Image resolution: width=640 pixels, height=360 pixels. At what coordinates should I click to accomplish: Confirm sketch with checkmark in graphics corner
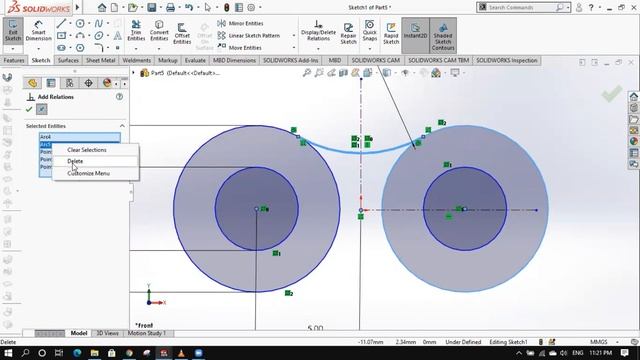pos(612,93)
